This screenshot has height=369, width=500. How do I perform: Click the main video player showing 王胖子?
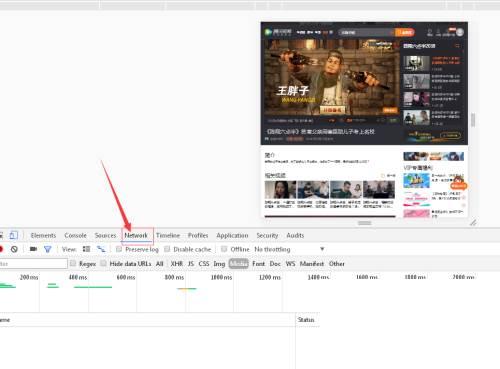[x=332, y=78]
